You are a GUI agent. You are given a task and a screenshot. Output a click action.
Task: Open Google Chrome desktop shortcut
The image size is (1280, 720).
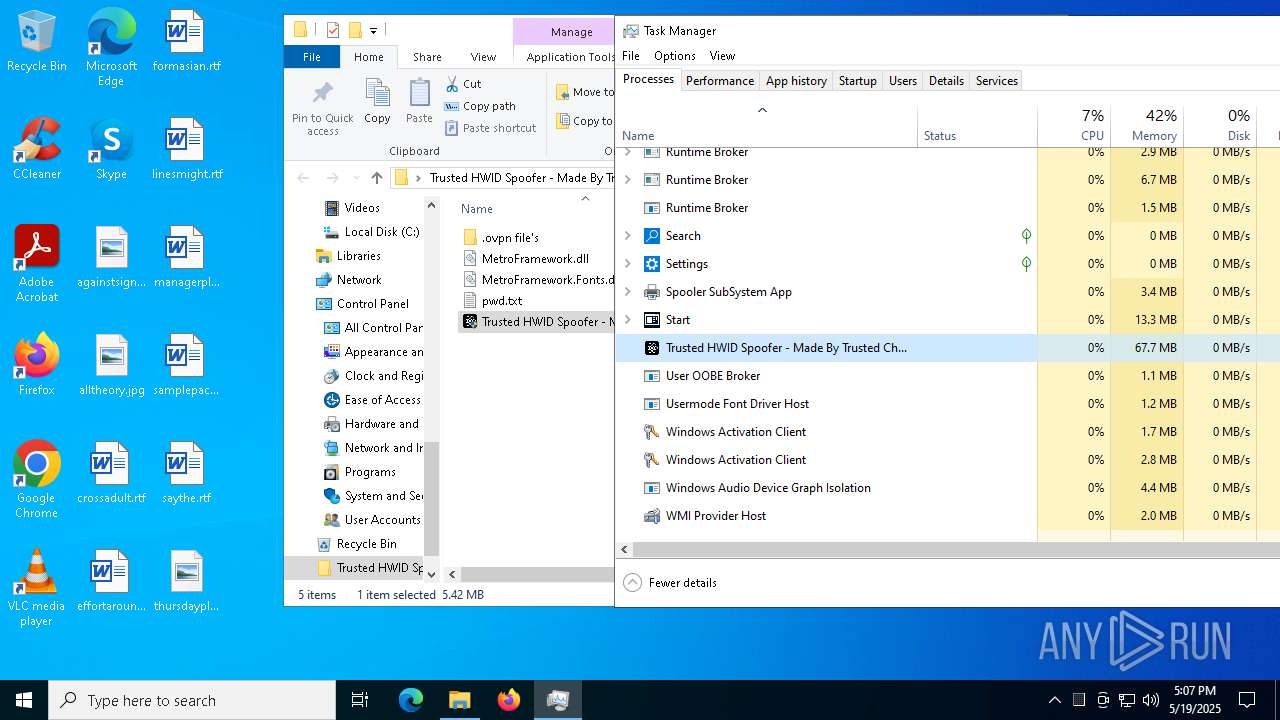(x=37, y=480)
